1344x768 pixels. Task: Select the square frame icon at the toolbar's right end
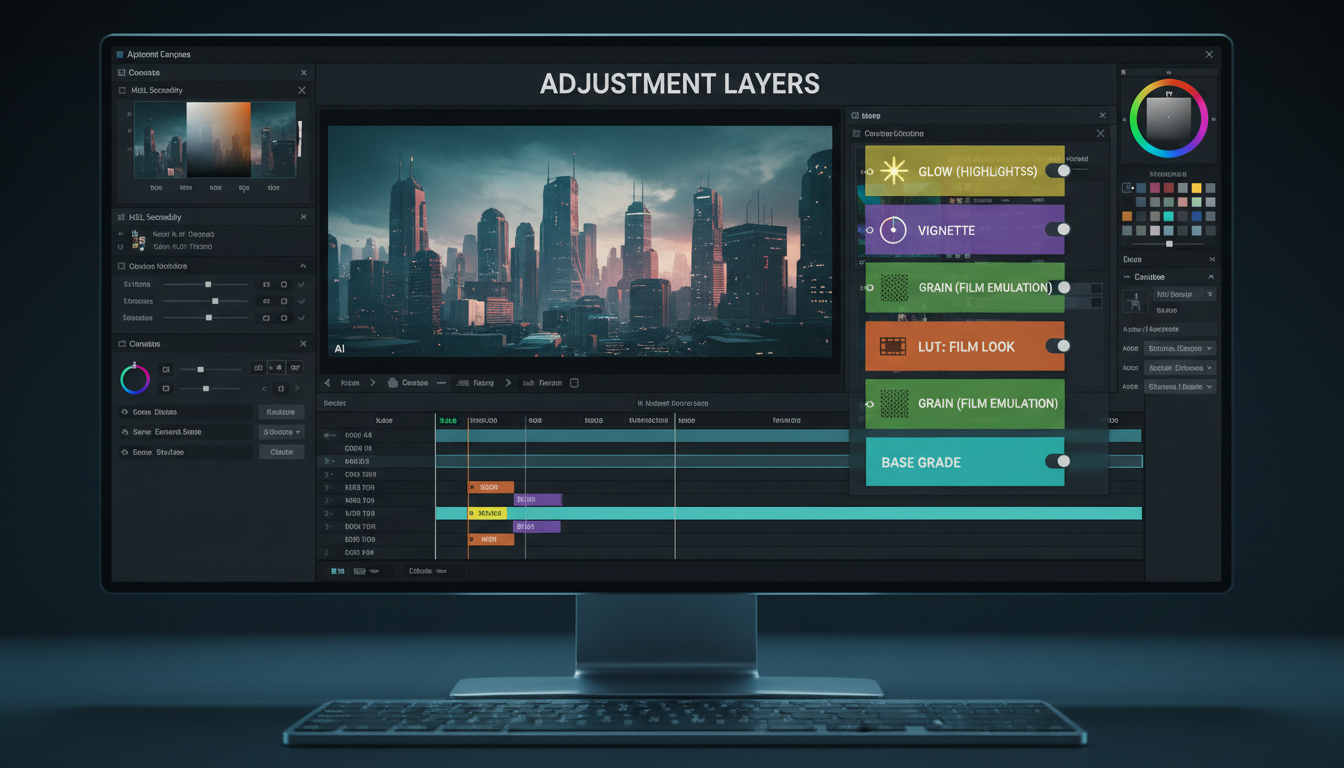pyautogui.click(x=573, y=382)
